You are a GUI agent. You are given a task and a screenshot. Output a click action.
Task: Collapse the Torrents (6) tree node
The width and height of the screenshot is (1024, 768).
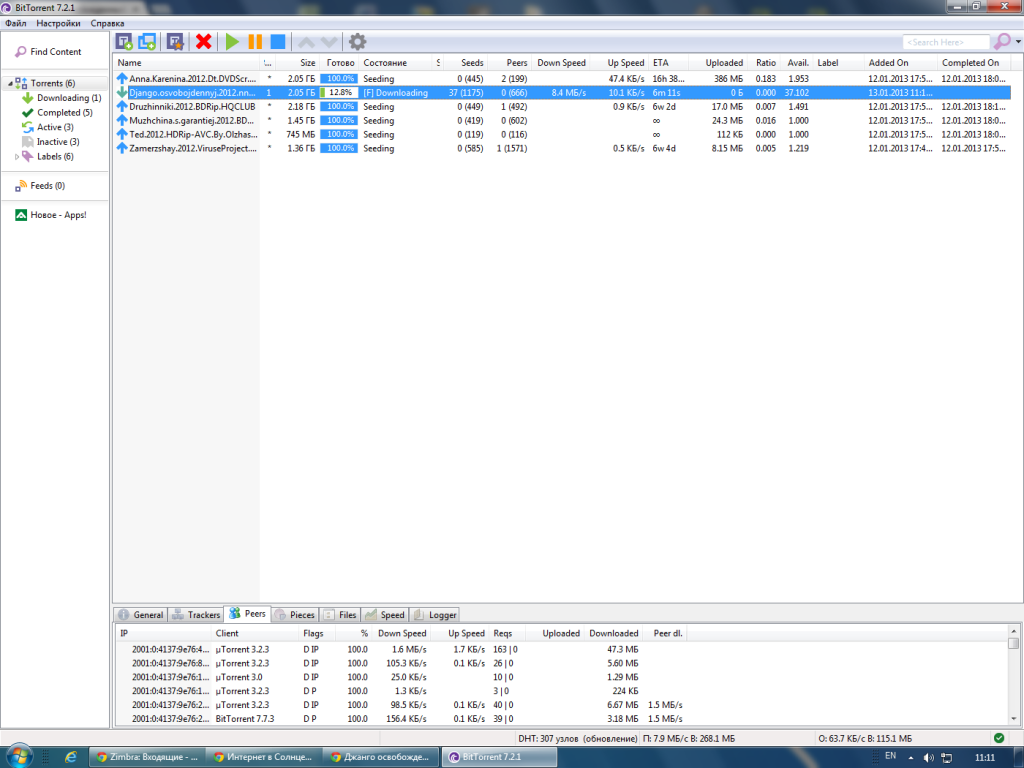(x=10, y=84)
